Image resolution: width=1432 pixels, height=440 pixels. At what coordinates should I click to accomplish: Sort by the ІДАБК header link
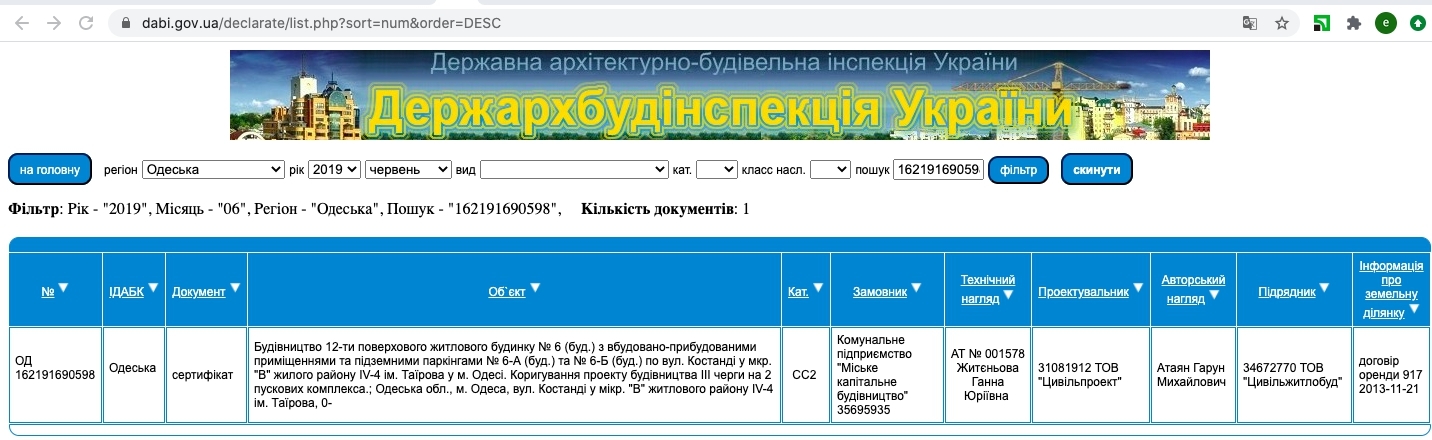pyautogui.click(x=126, y=292)
